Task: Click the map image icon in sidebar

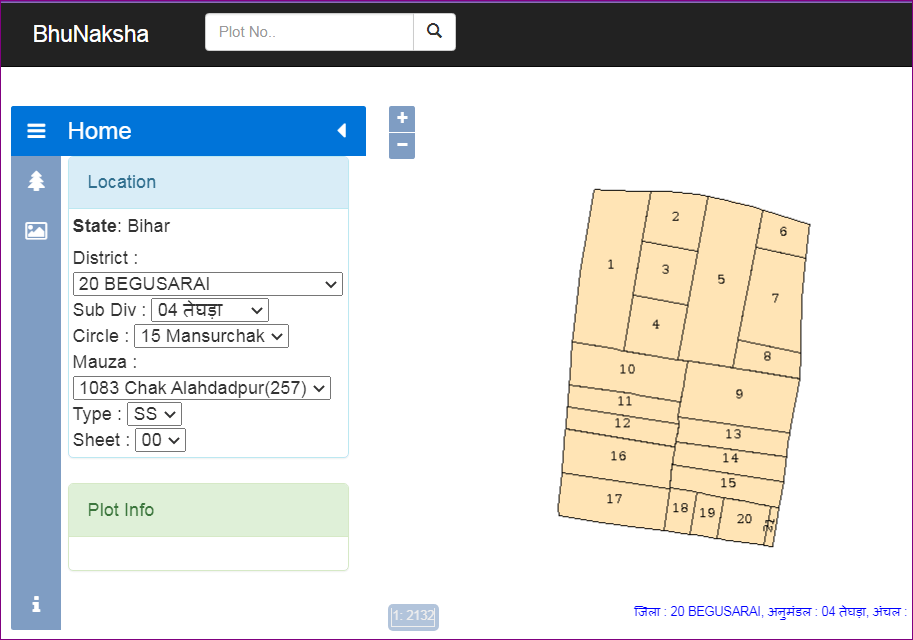Action: pos(36,230)
